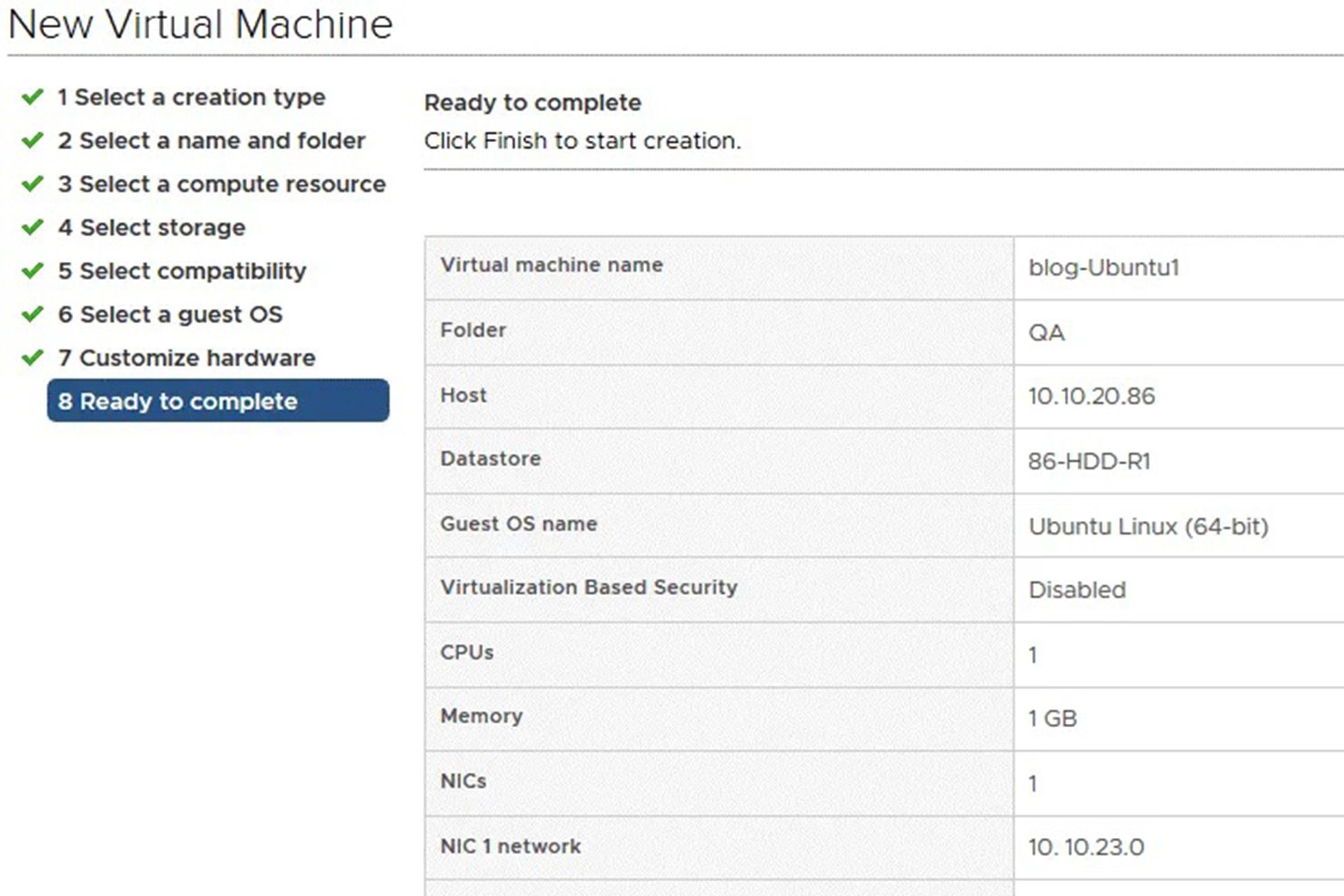
Task: Click the blog-Ubuntu1 virtual machine name value
Action: pos(1104,267)
